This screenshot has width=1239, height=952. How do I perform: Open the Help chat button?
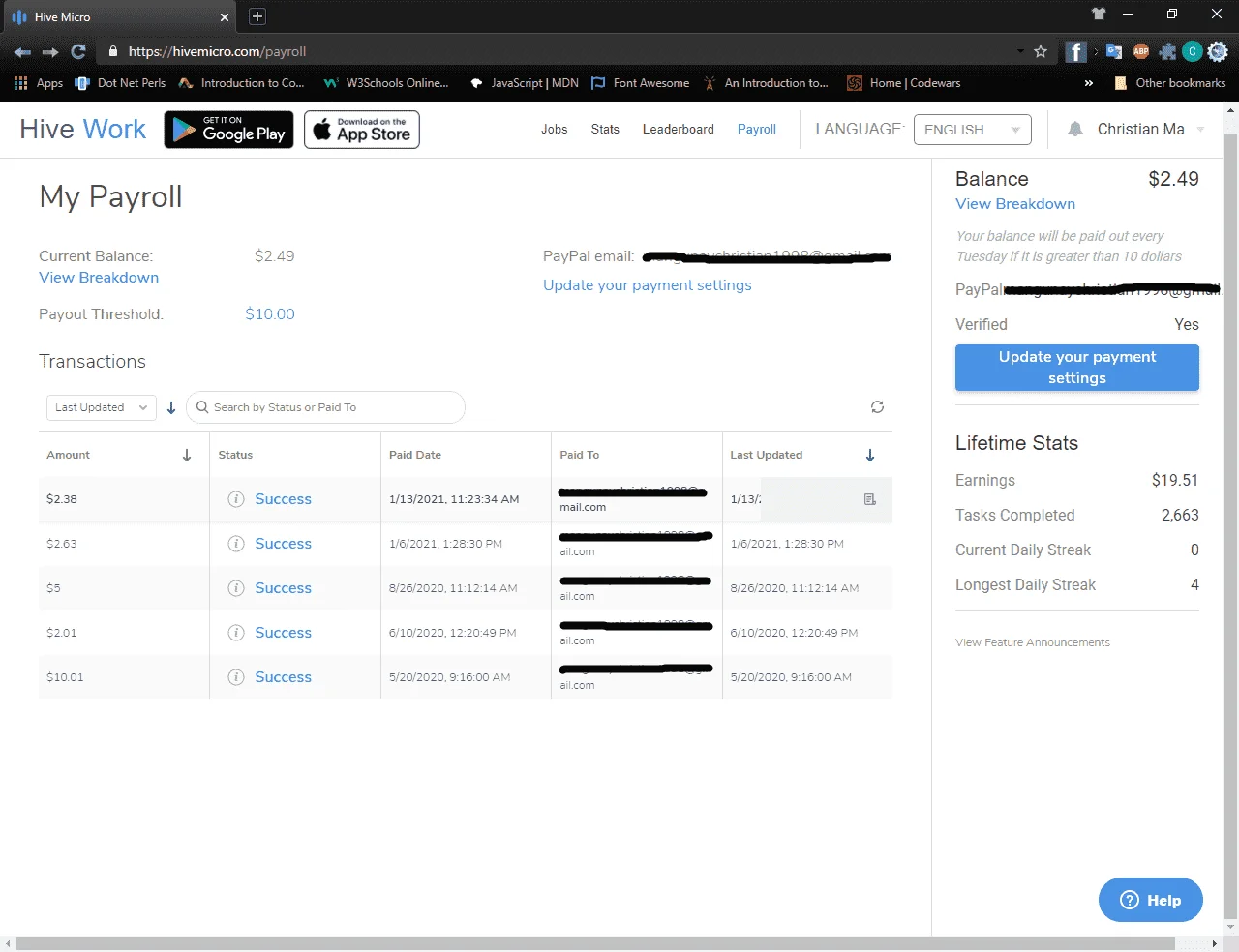coord(1151,900)
